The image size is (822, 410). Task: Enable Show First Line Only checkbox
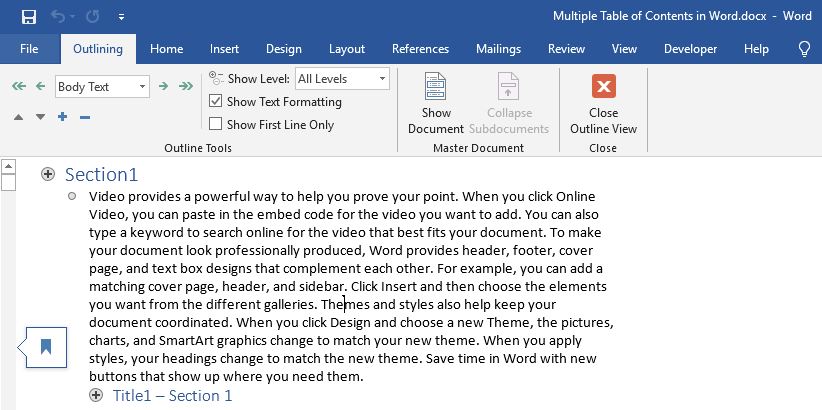coord(215,124)
